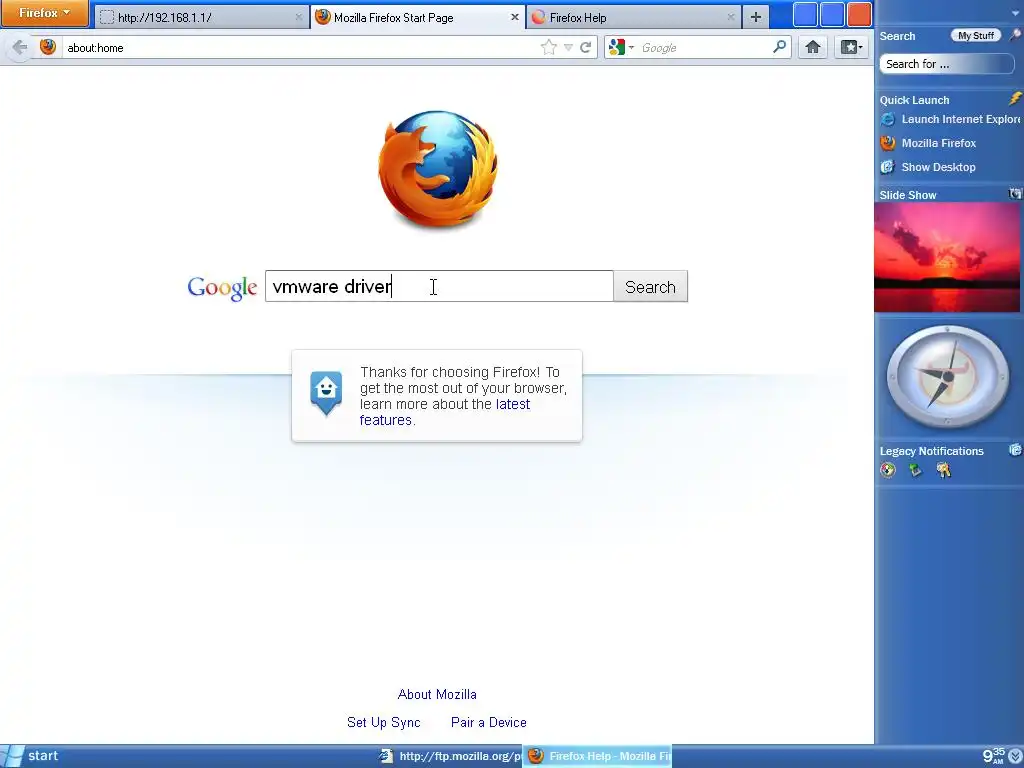Click the blue house snippet icon
1024x768 pixels.
coord(326,392)
